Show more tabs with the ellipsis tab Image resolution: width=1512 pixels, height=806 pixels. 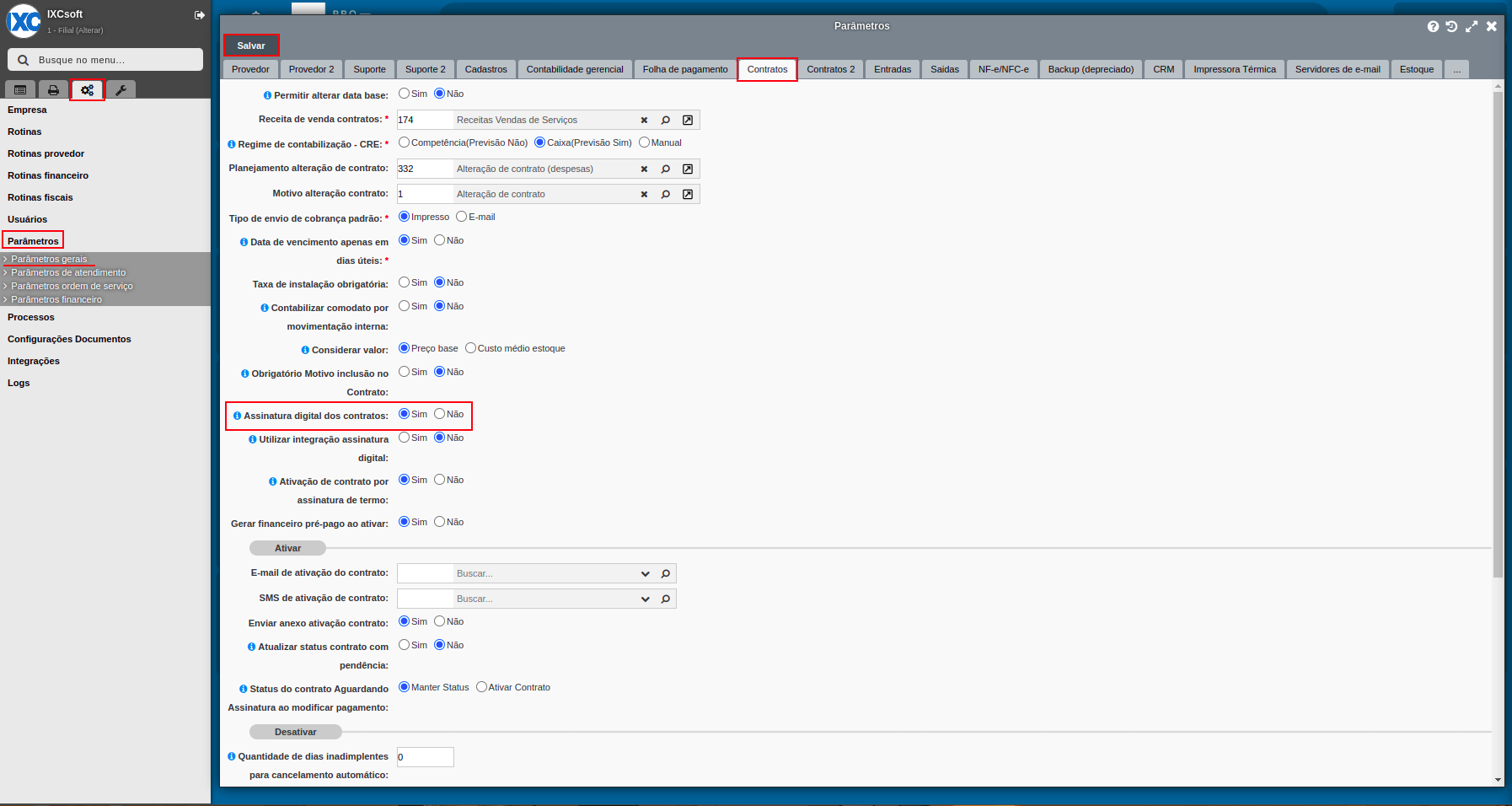(1456, 69)
